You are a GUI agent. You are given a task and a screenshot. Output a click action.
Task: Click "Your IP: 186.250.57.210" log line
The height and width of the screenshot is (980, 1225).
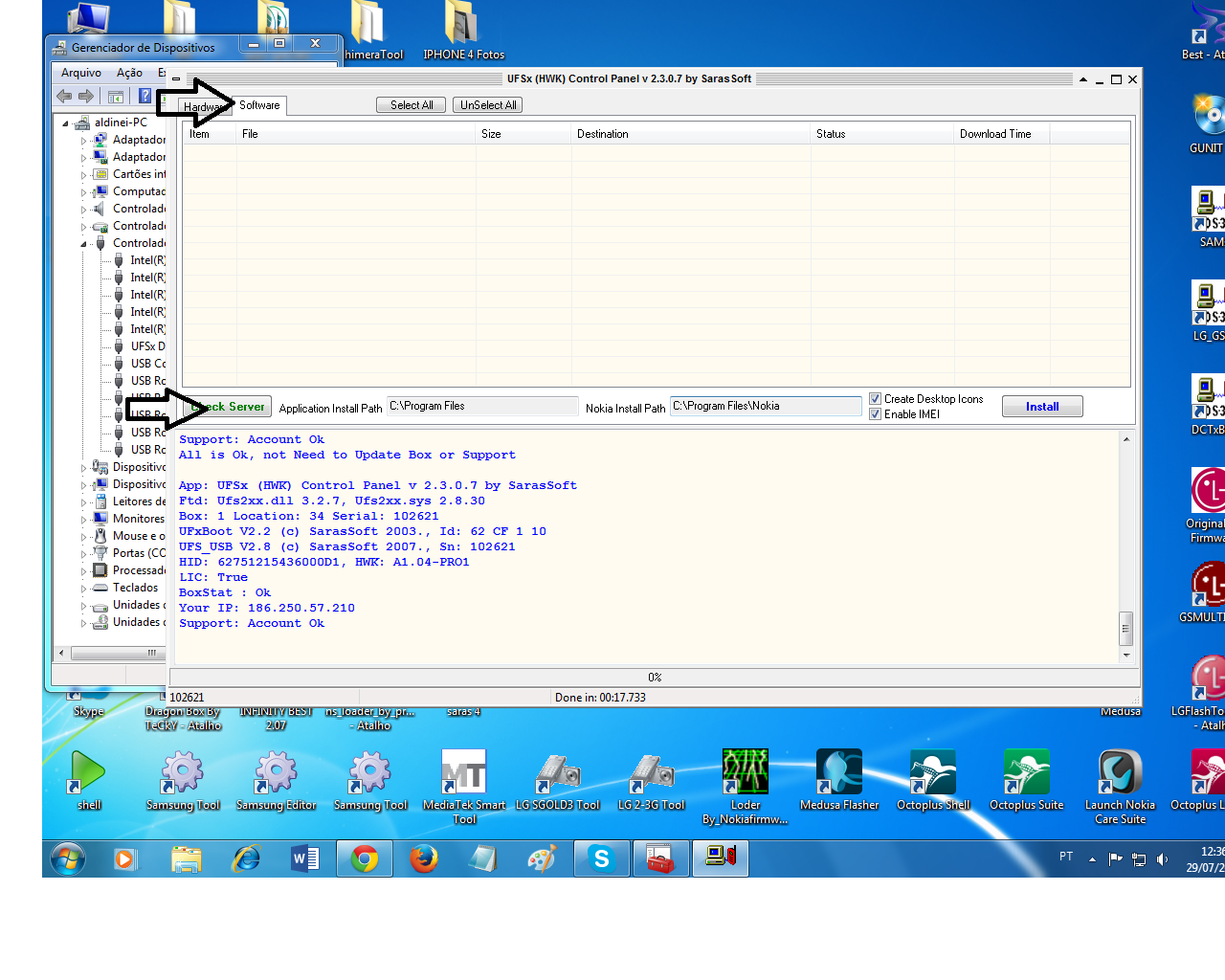267,608
